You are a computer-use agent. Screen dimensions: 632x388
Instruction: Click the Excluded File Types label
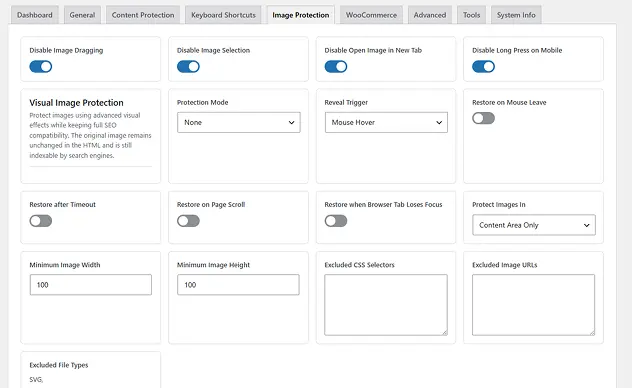click(x=58, y=365)
